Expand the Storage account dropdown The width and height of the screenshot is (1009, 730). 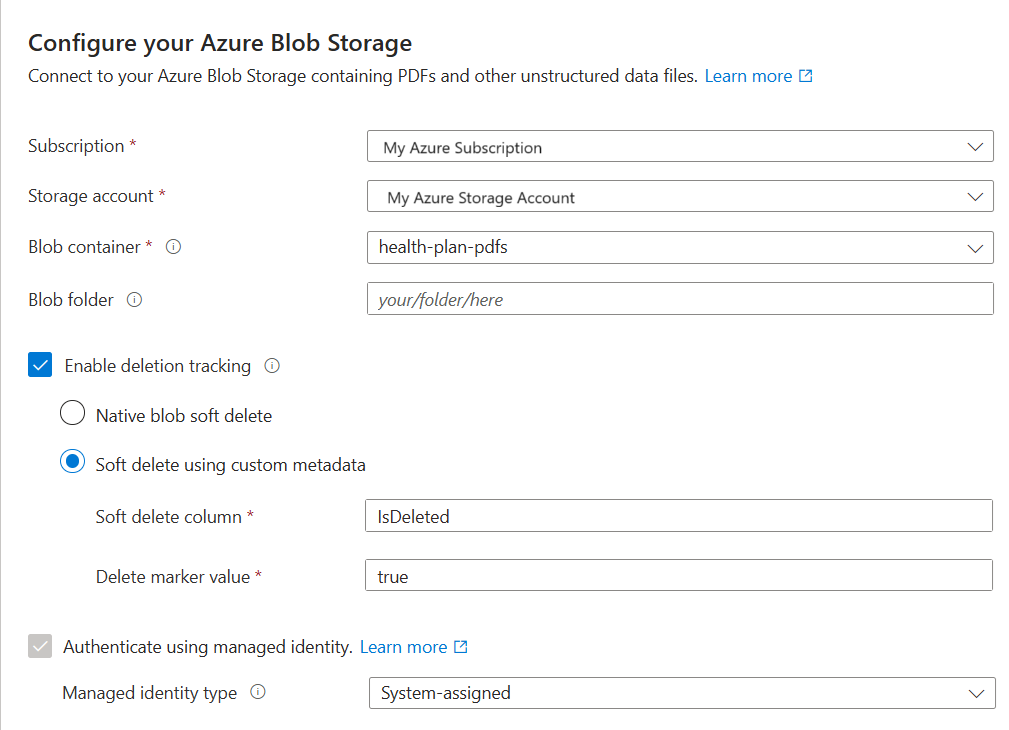pyautogui.click(x=680, y=197)
